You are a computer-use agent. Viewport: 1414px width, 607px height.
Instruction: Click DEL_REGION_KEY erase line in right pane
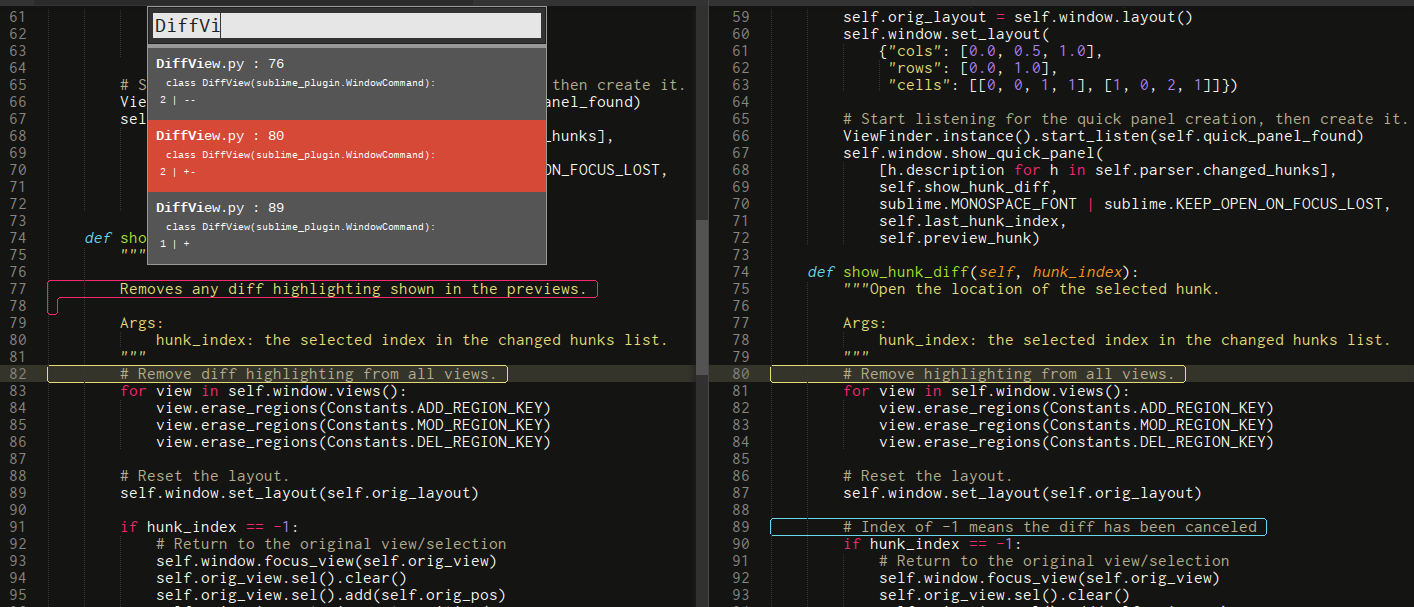[x=1077, y=442]
